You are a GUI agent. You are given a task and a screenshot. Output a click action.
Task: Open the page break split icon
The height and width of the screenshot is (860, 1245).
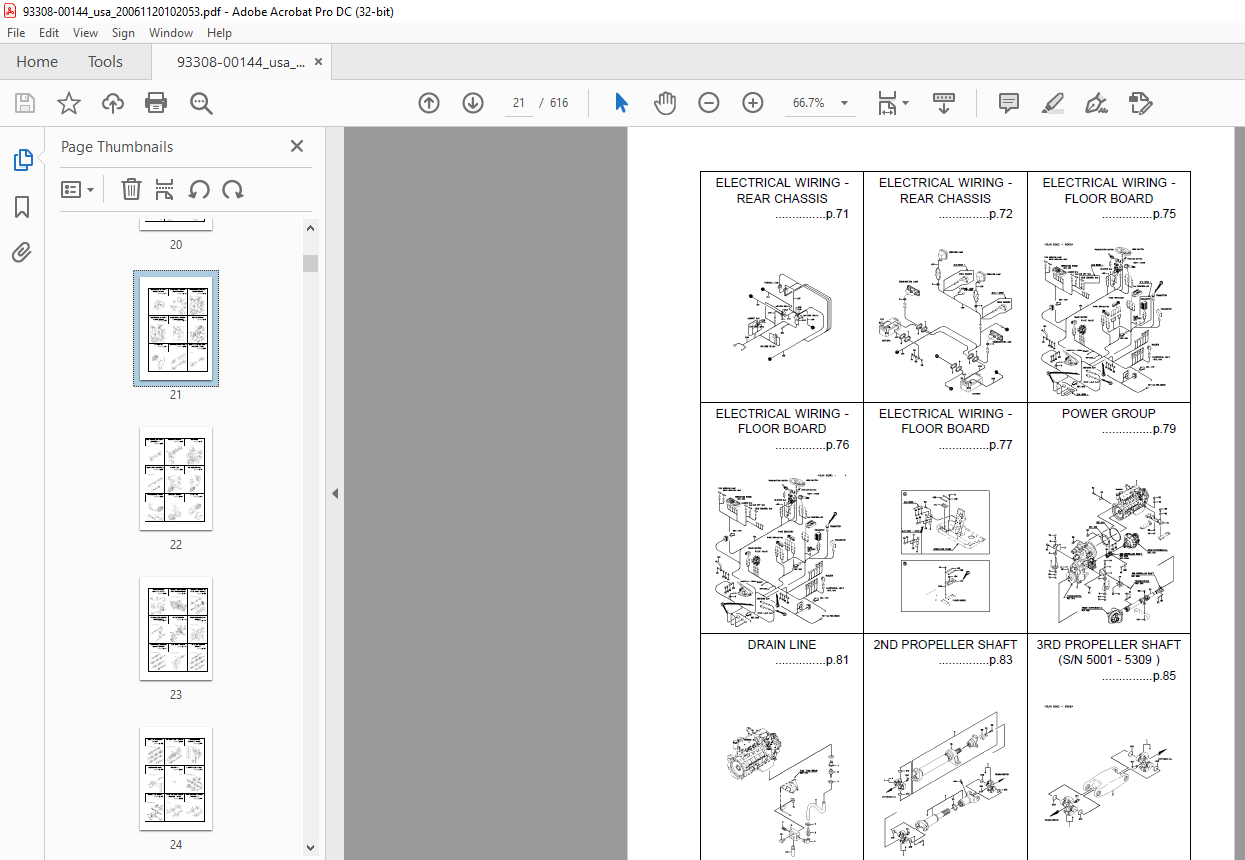point(166,190)
